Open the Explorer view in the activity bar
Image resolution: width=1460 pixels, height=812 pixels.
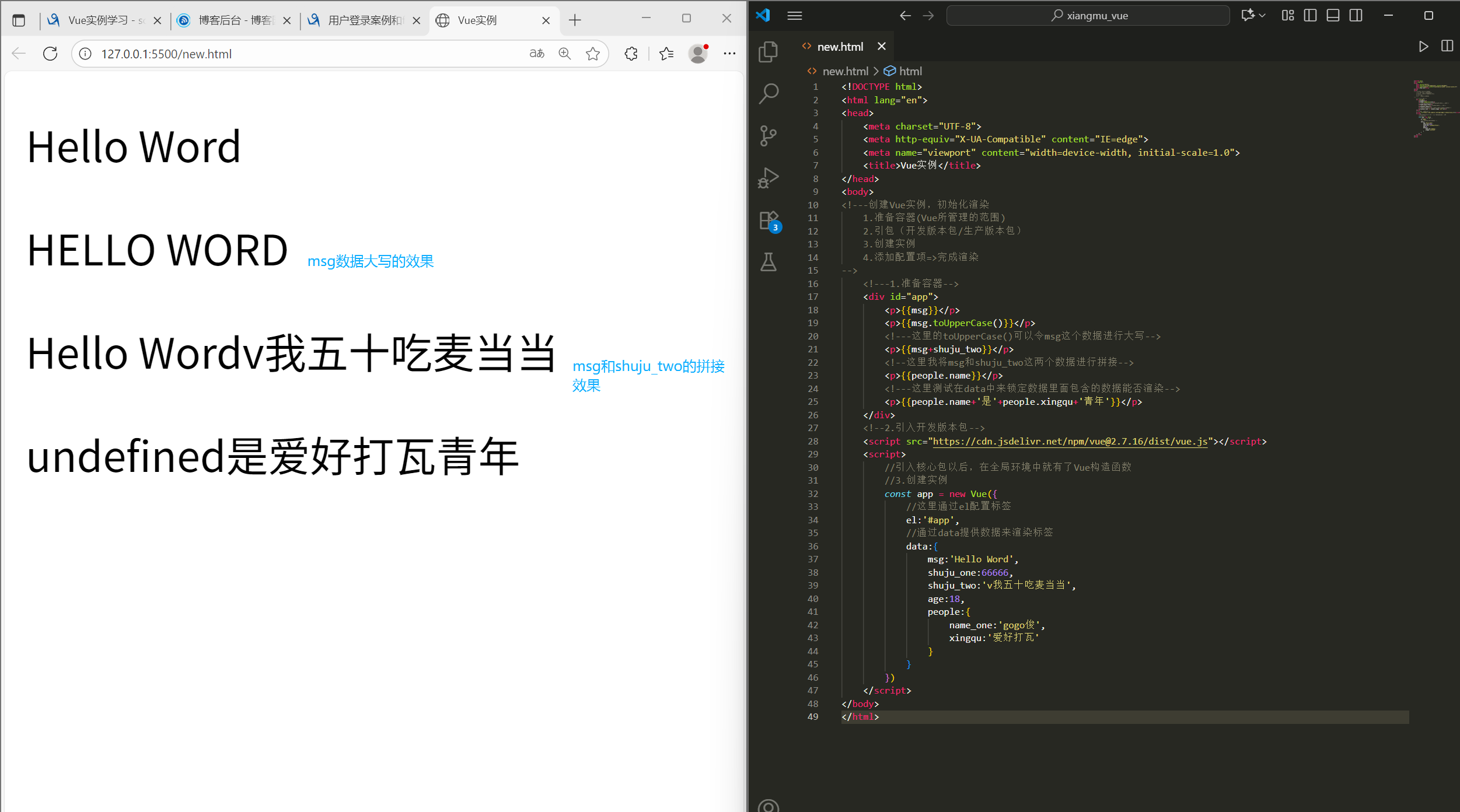[767, 51]
